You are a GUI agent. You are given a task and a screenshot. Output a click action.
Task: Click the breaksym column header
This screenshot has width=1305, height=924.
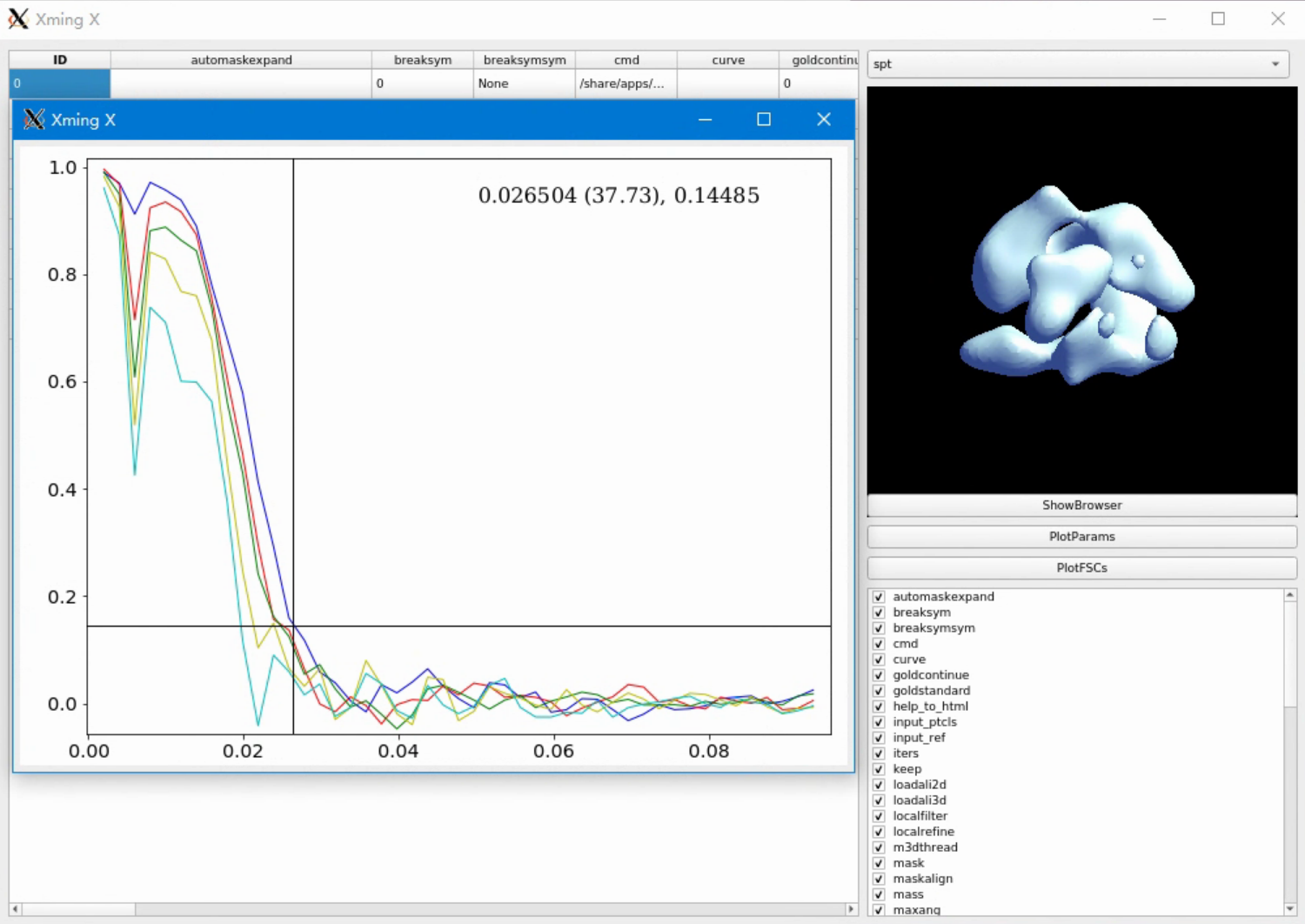pos(423,60)
